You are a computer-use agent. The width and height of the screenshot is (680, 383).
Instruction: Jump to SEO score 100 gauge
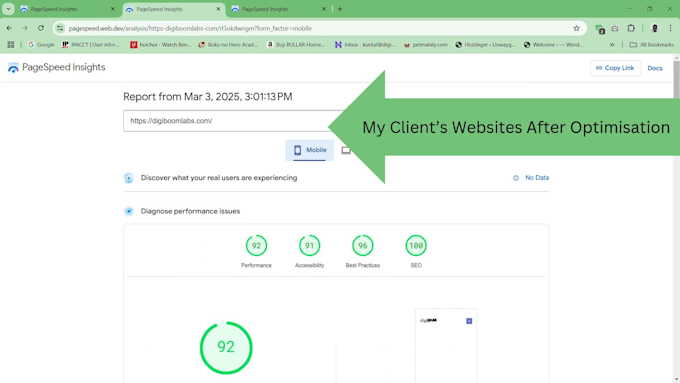tap(416, 246)
